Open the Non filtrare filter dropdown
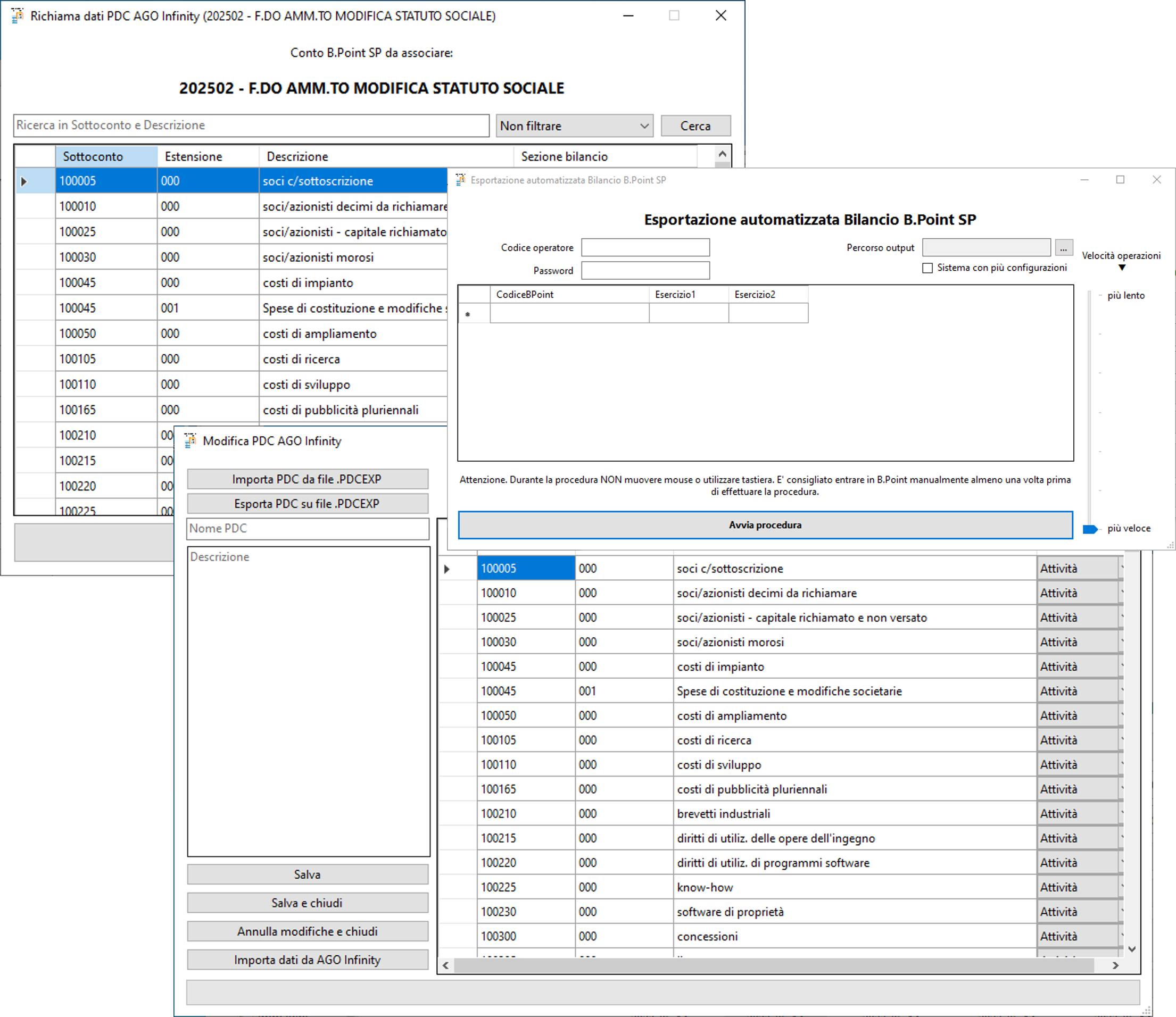Screen dimensions: 1176x1017 coord(644,126)
